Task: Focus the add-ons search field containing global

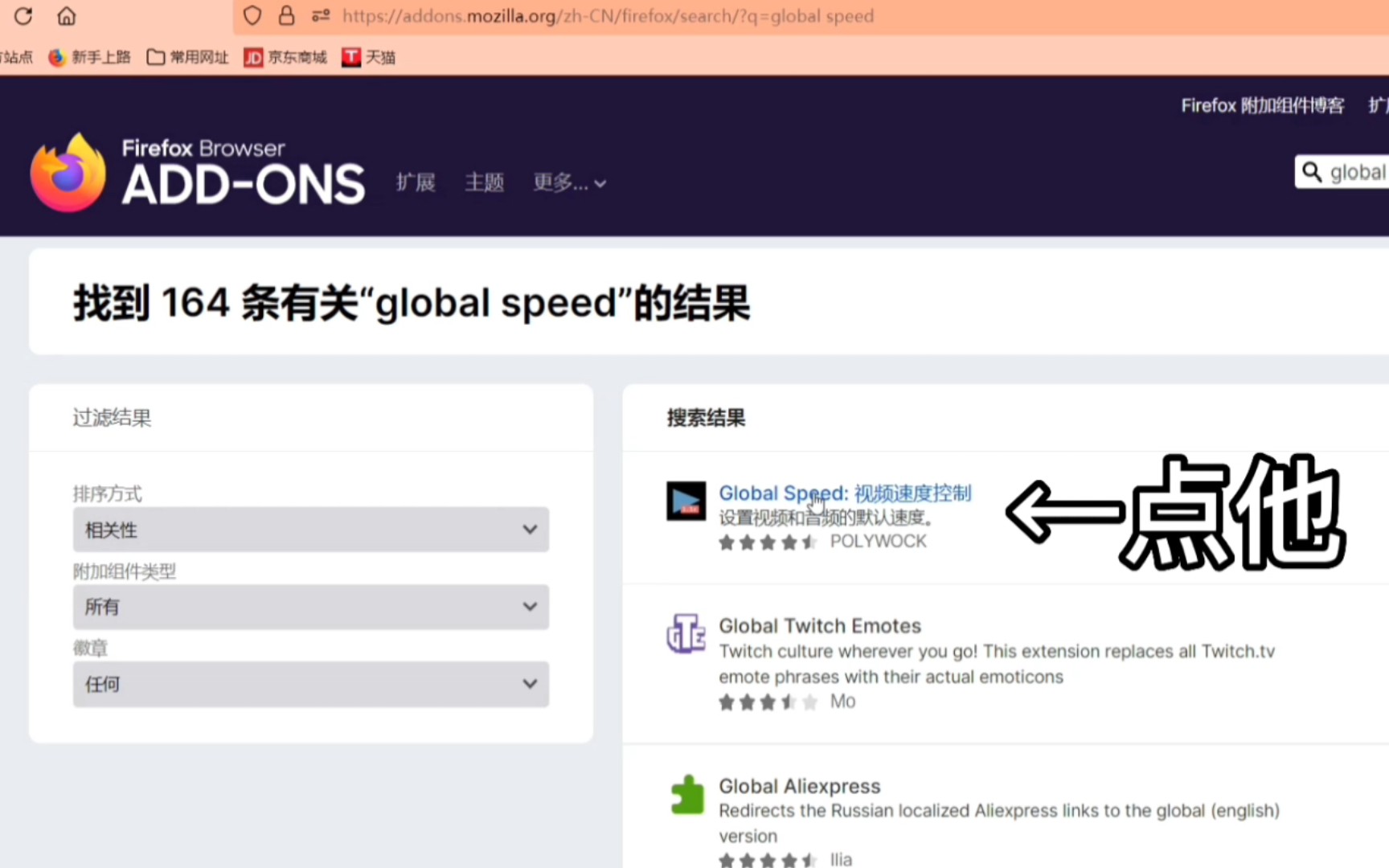Action: [x=1342, y=172]
